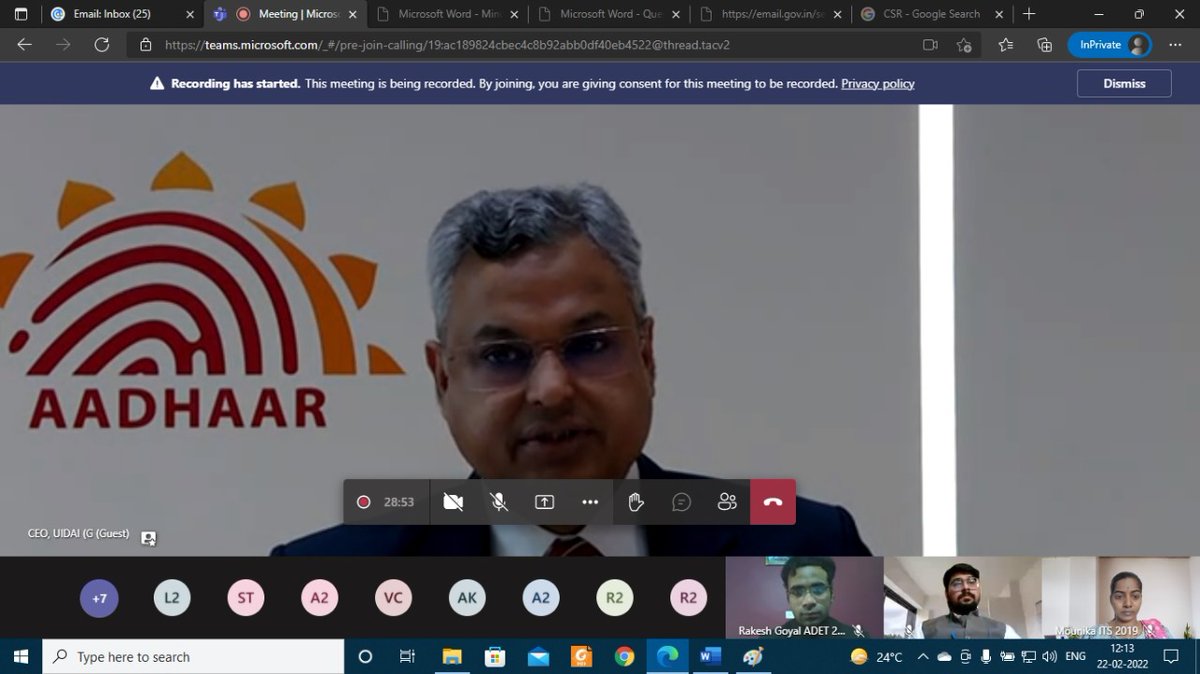
Task: Open File Explorer from taskbar
Action: tap(452, 657)
